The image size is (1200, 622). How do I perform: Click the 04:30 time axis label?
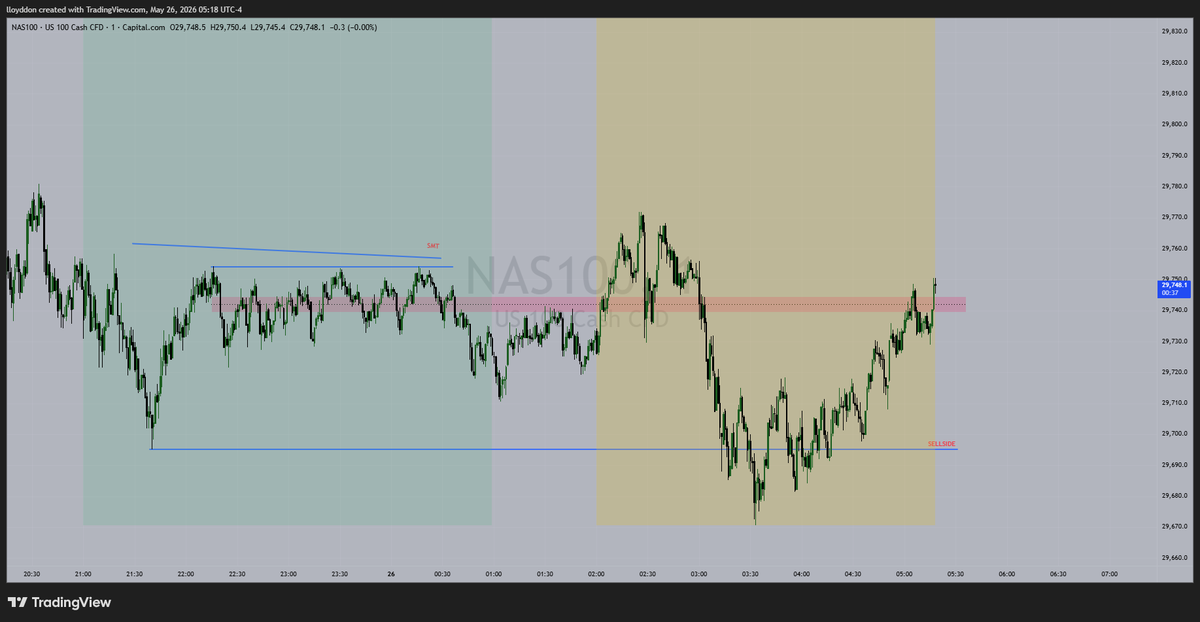click(x=853, y=574)
